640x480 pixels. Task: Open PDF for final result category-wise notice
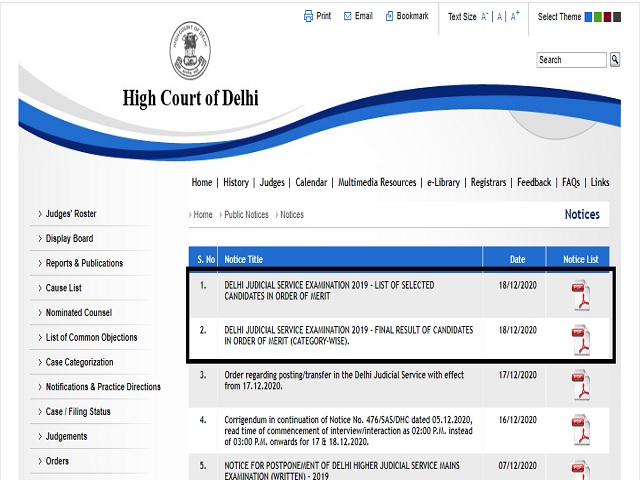pyautogui.click(x=581, y=340)
